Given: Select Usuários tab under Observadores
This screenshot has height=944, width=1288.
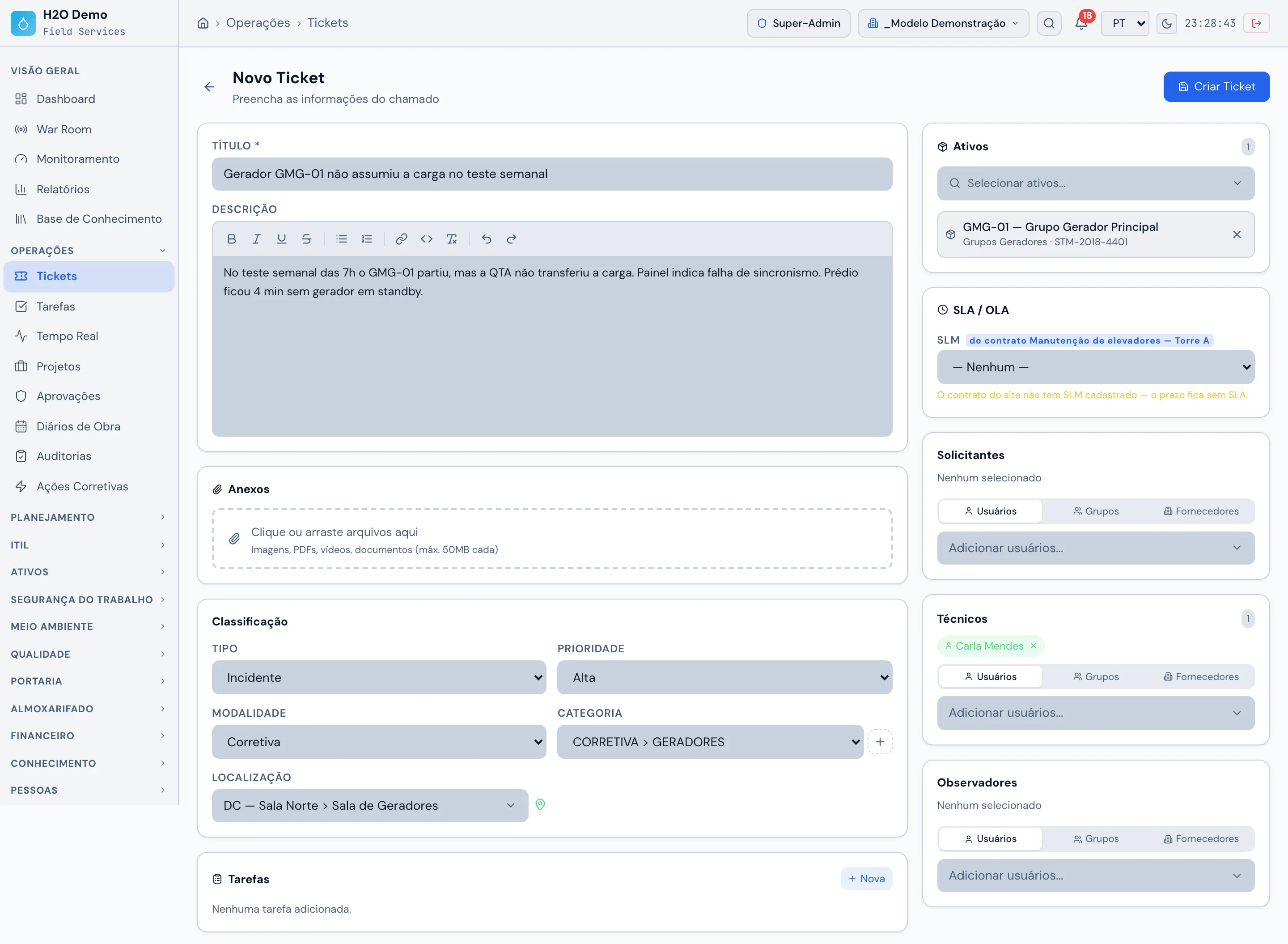Looking at the screenshot, I should 991,838.
